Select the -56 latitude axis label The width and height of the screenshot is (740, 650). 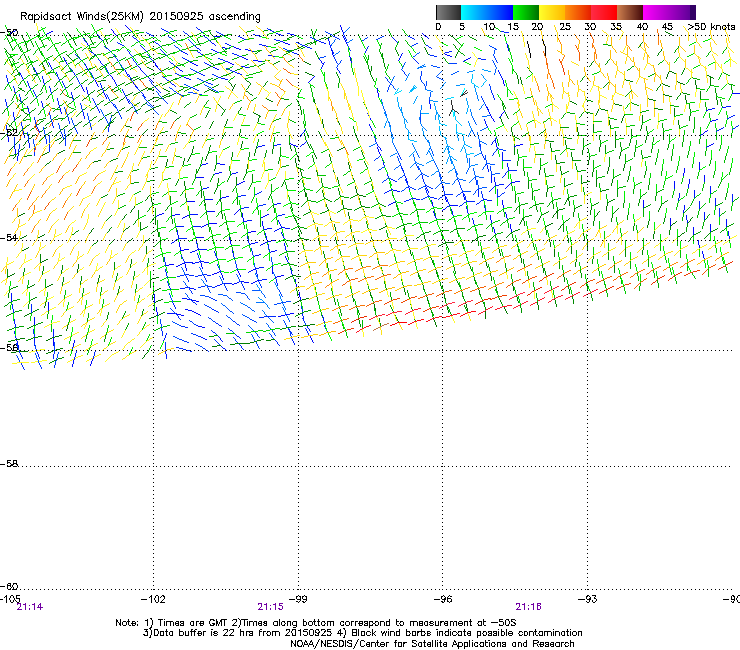[9, 347]
